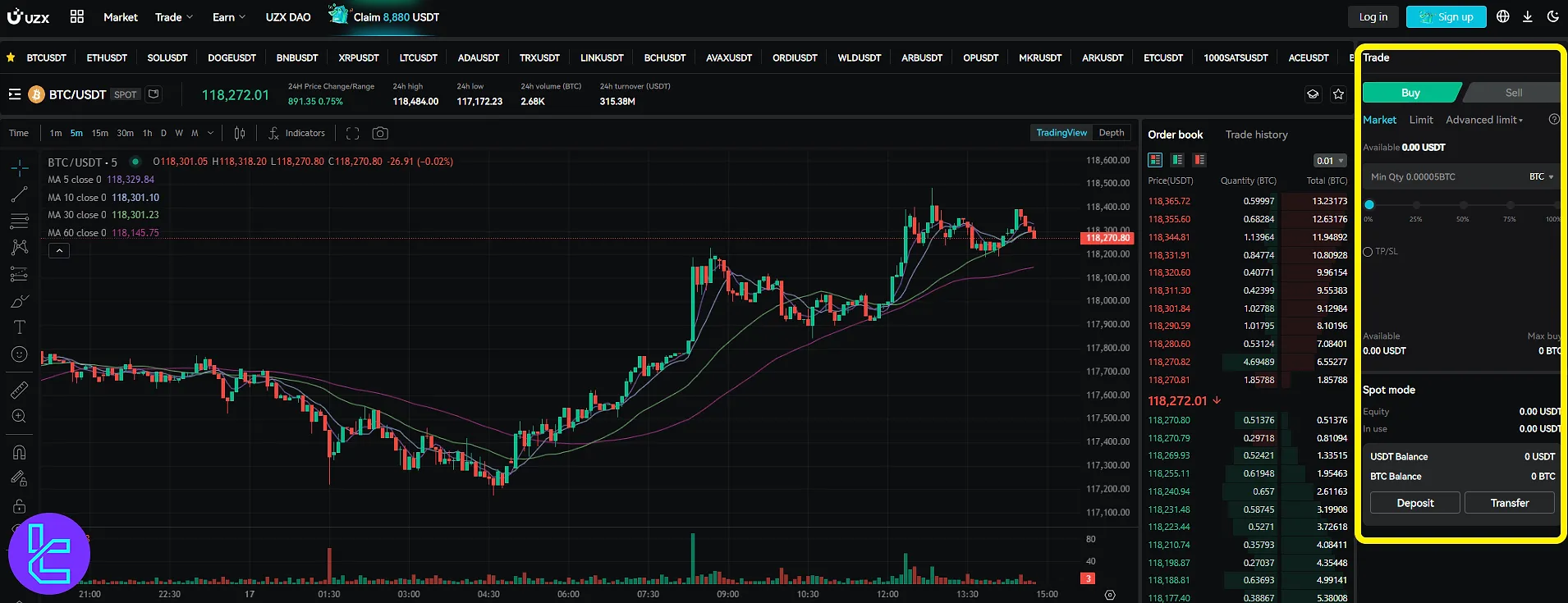Image resolution: width=1568 pixels, height=603 pixels.
Task: Open the Indicators dialog
Action: tap(296, 133)
